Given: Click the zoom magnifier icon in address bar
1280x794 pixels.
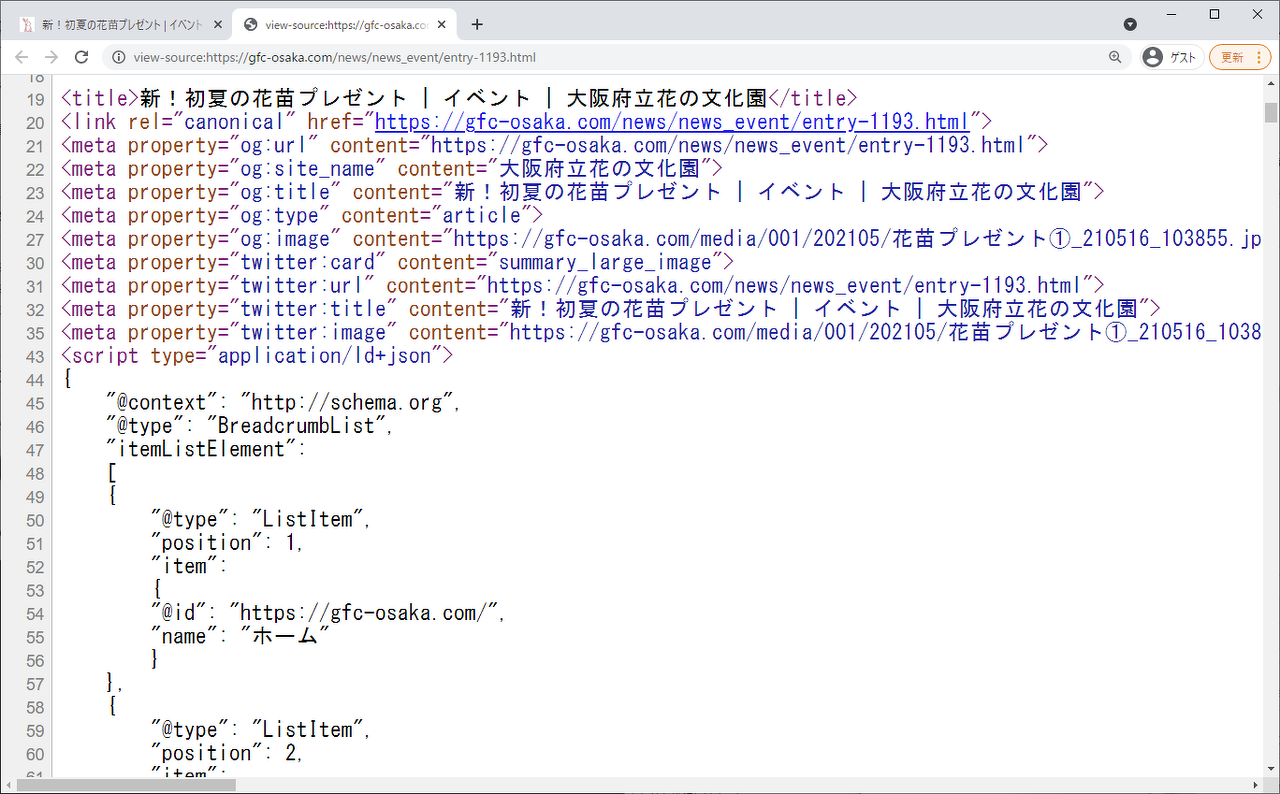Looking at the screenshot, I should tap(1115, 57).
